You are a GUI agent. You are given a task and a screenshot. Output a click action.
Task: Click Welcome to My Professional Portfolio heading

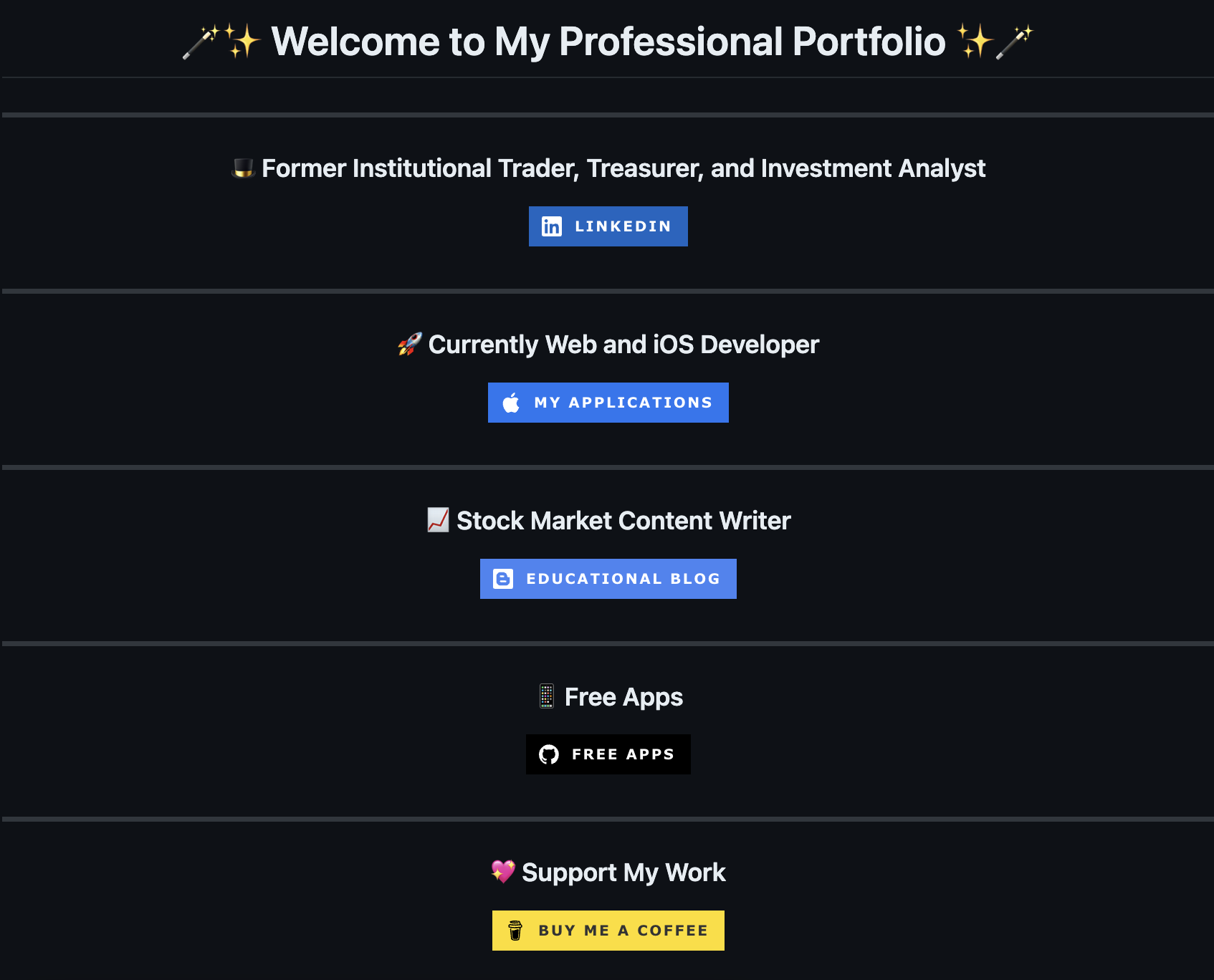click(x=608, y=42)
